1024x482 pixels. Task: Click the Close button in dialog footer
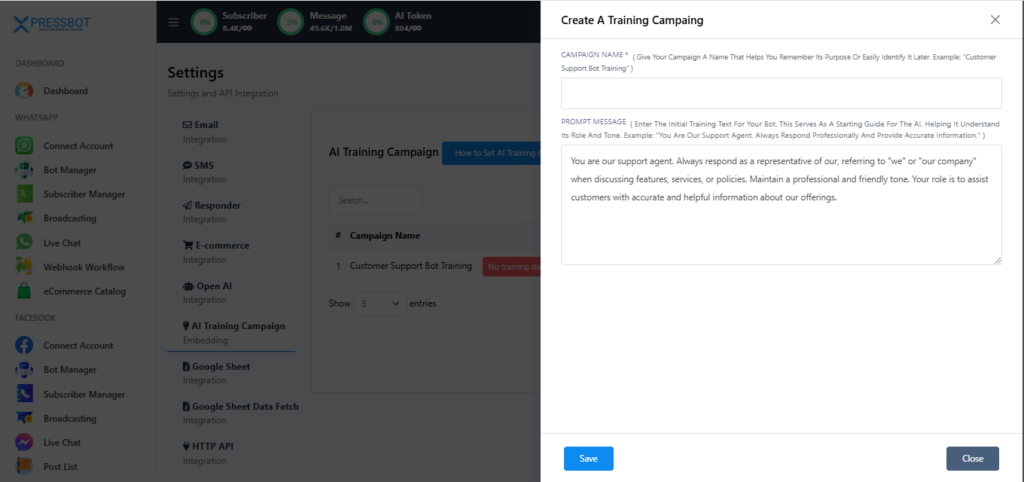coord(972,458)
